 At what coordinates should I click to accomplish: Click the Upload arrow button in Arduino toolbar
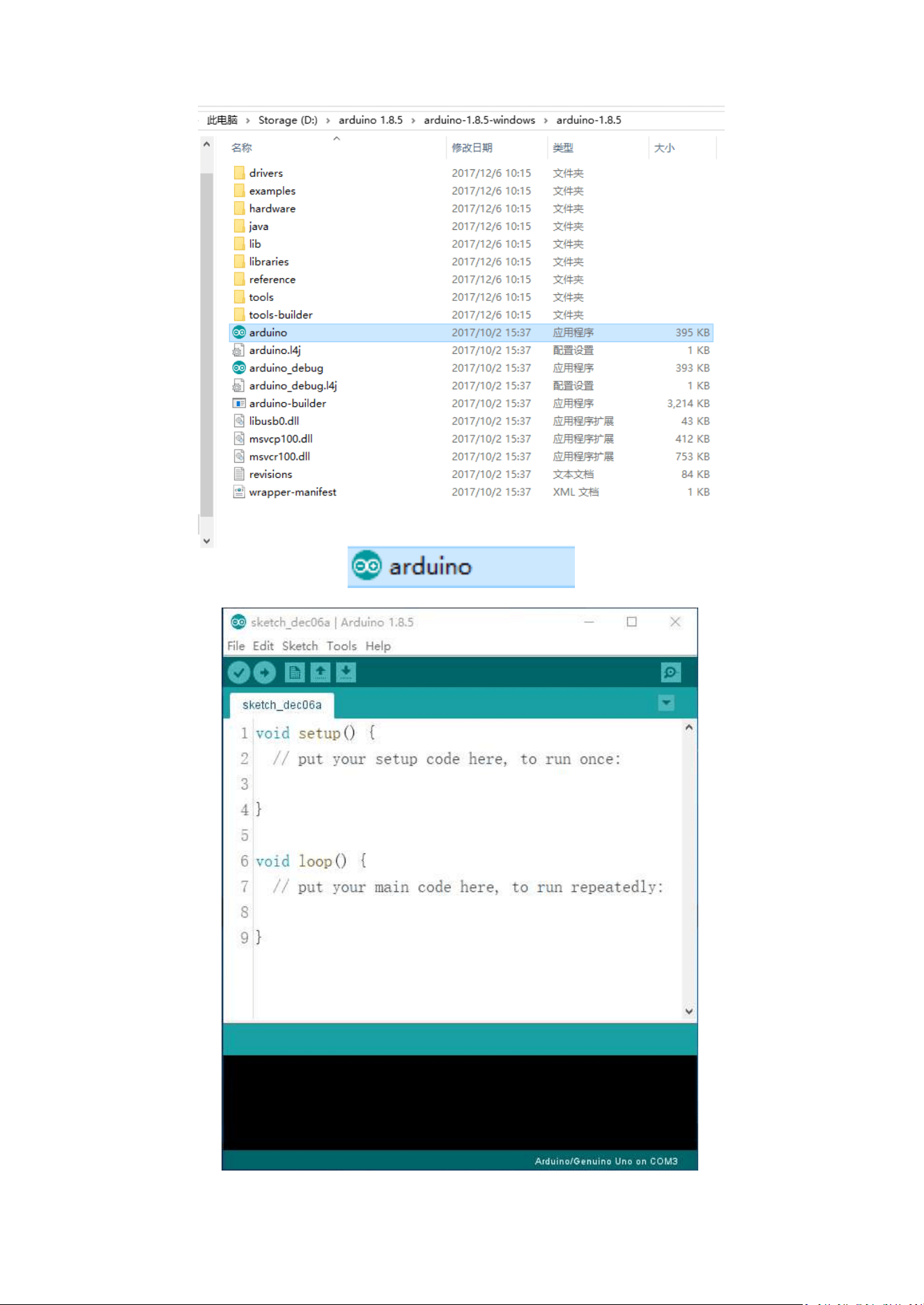(264, 672)
